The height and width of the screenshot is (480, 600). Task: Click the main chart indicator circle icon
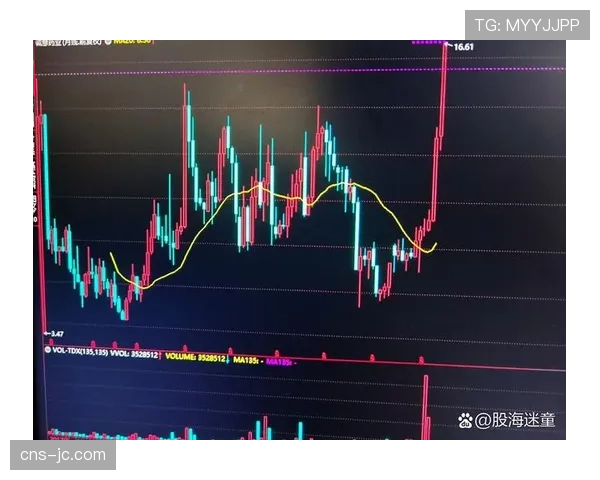click(x=108, y=41)
